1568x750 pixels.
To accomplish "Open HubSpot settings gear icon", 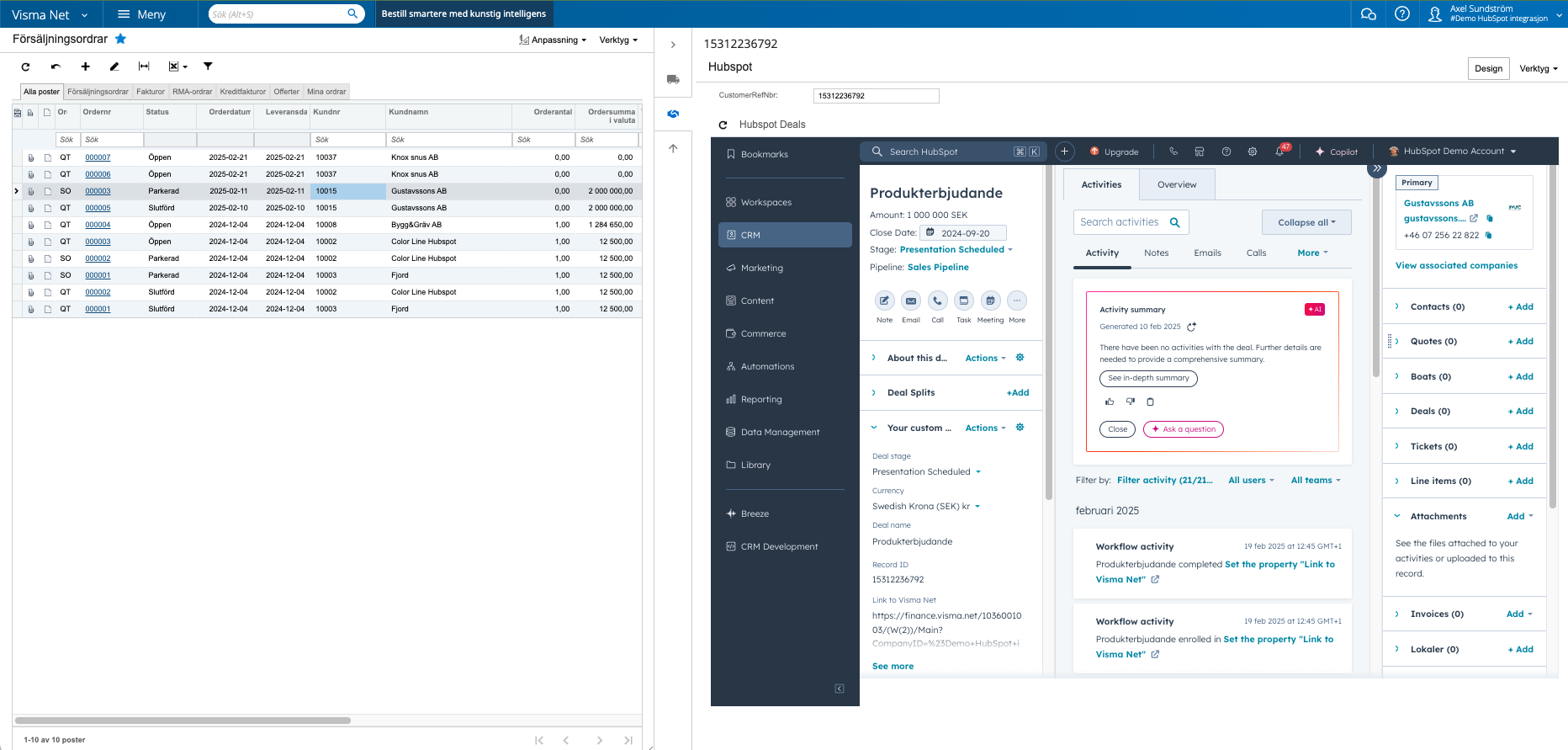I will point(1253,152).
